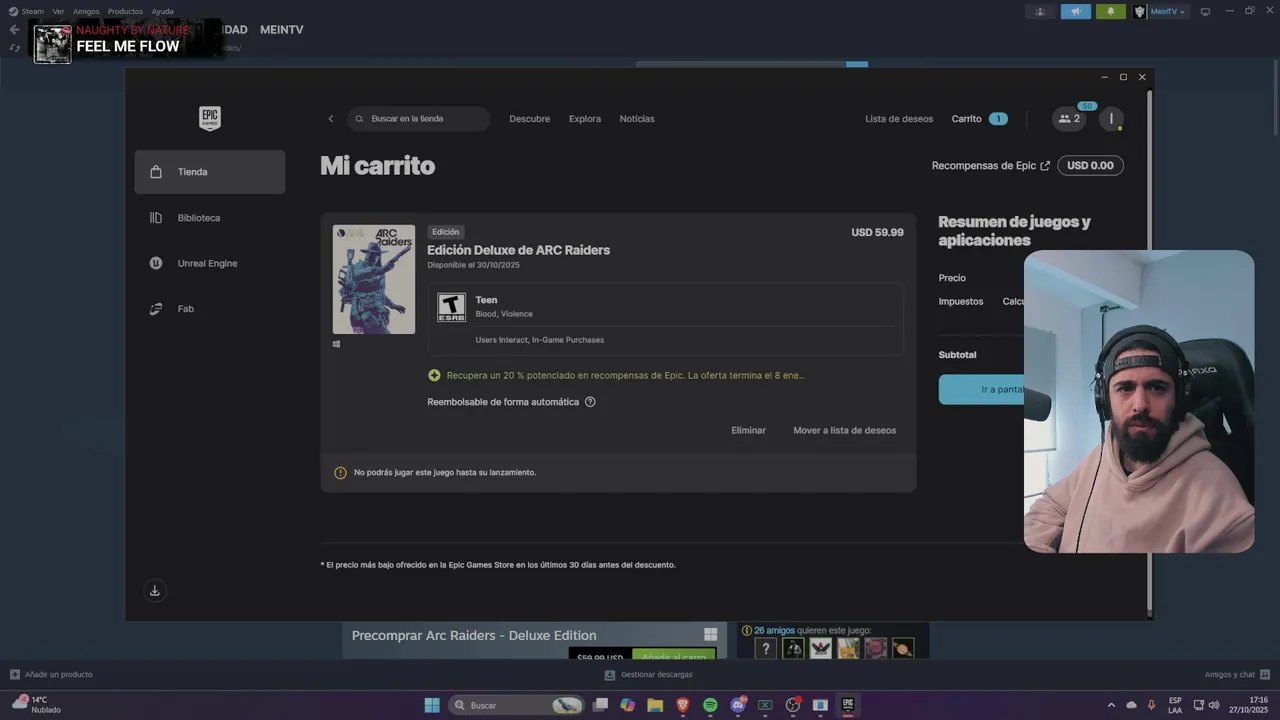
Task: Expand the system tray hidden icons chevron
Action: click(1111, 705)
